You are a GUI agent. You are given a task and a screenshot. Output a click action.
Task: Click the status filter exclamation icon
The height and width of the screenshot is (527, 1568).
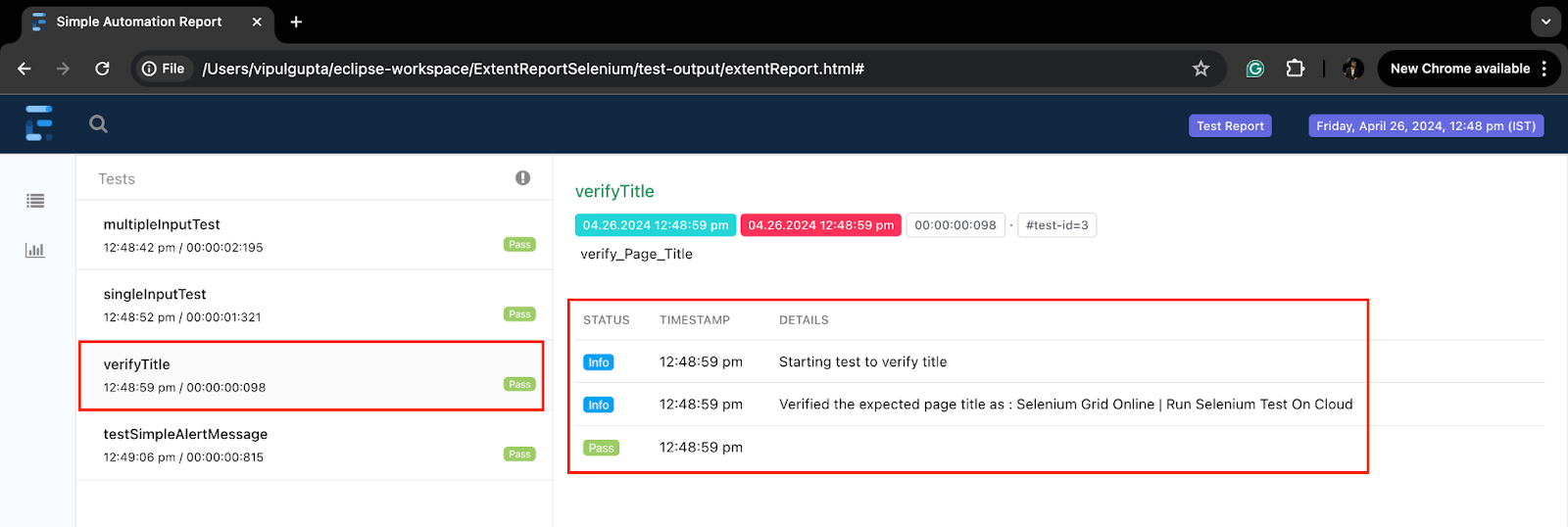[x=522, y=178]
